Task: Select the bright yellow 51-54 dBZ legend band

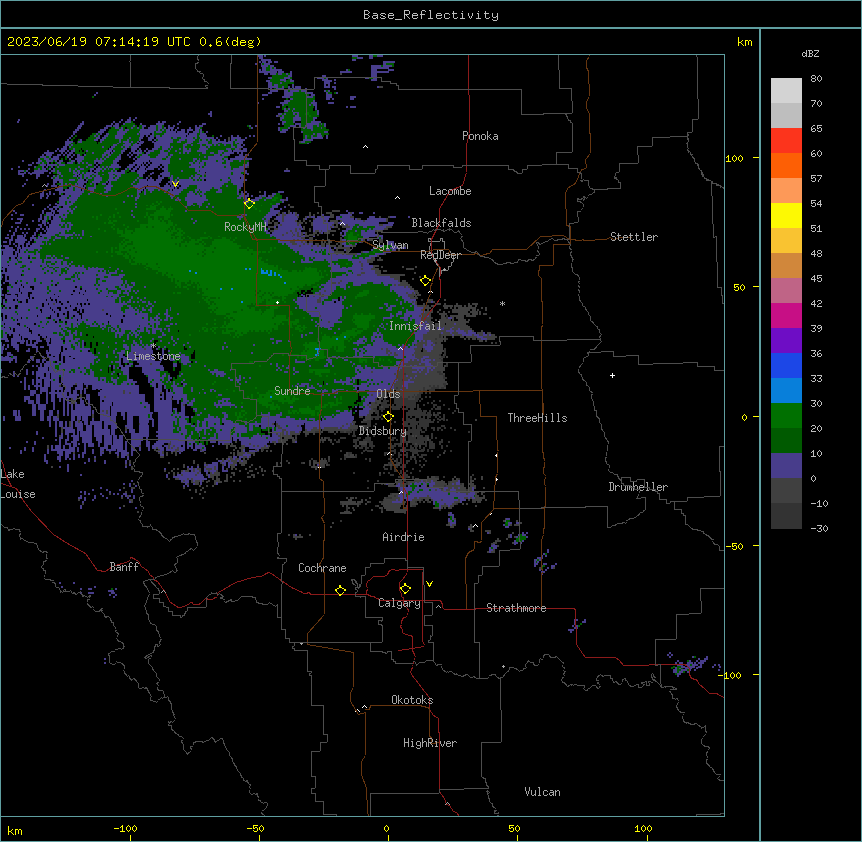Action: pos(786,215)
